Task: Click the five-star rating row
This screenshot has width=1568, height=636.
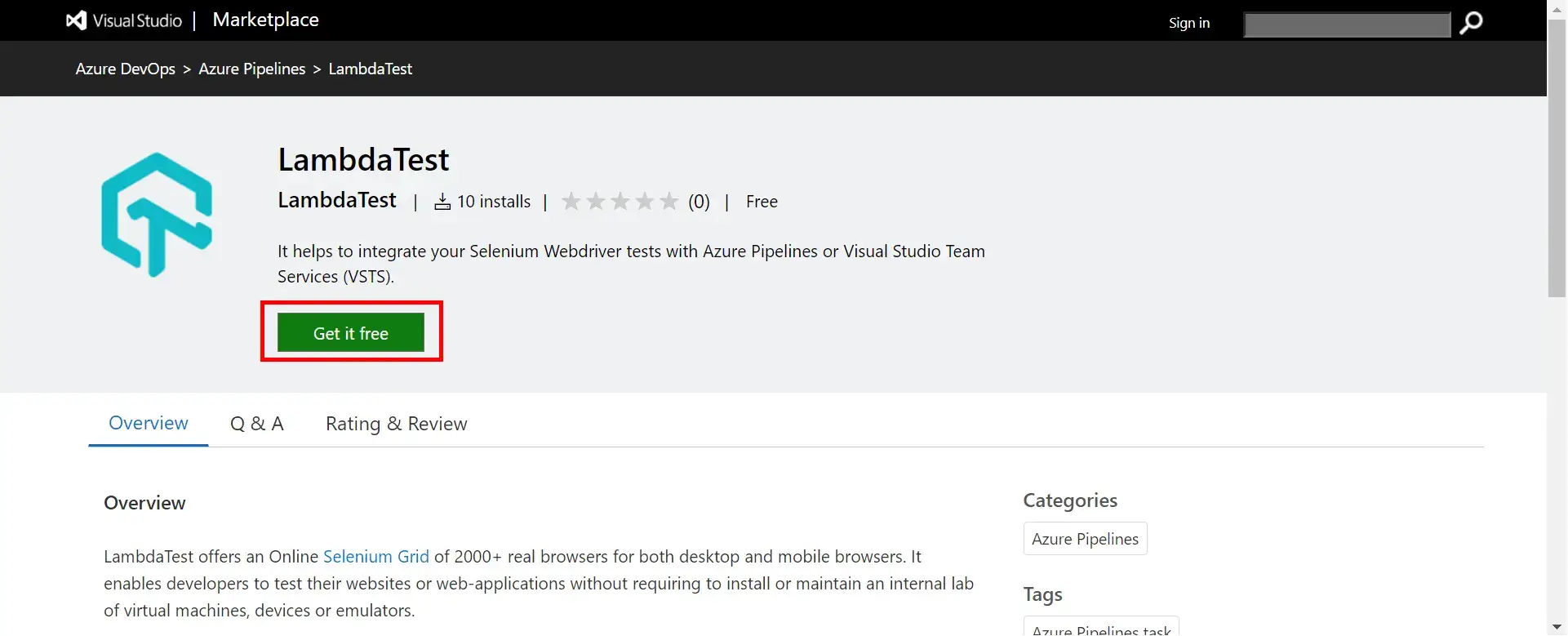Action: [x=620, y=201]
